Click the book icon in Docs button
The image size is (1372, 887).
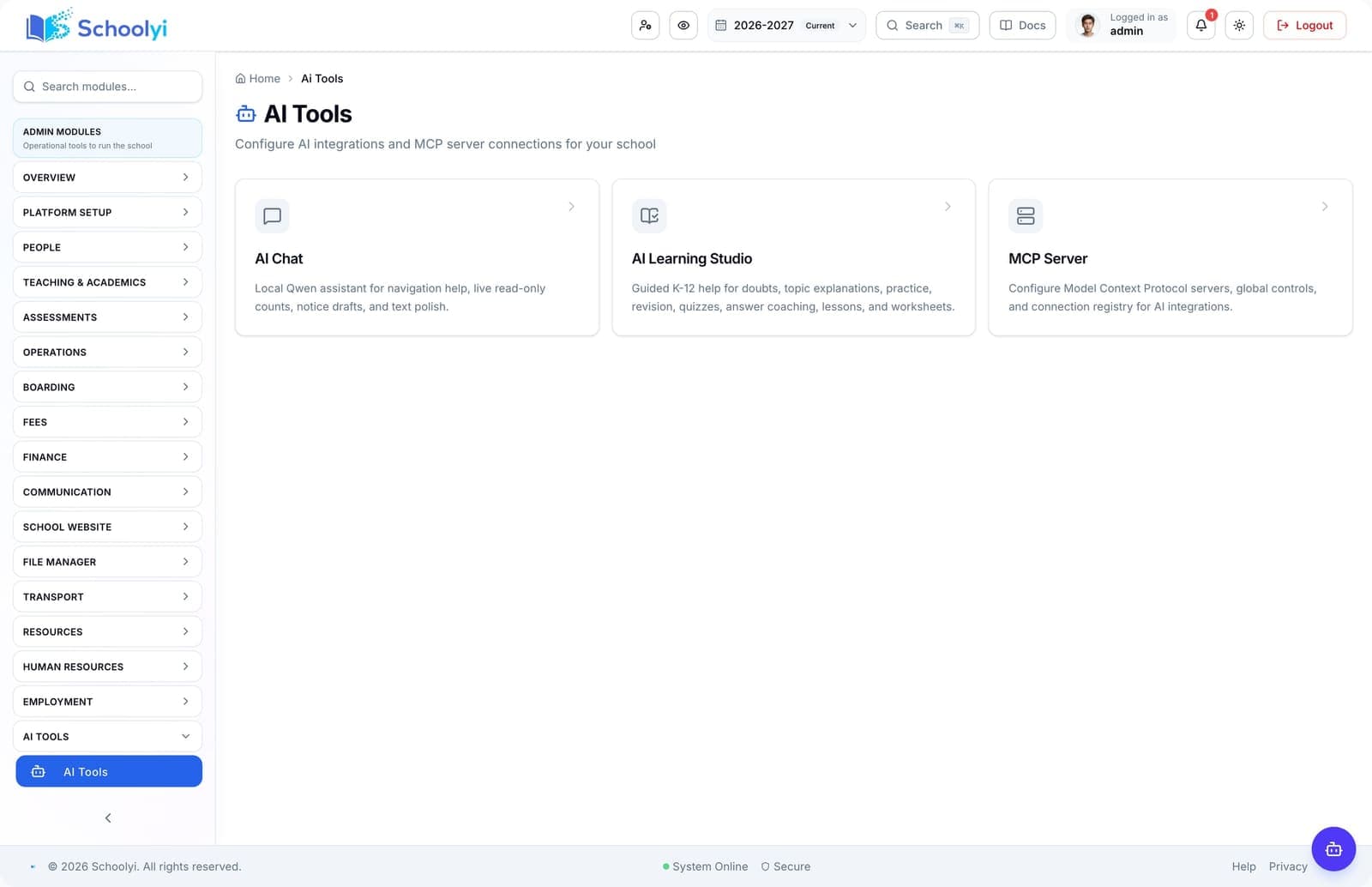click(1006, 26)
